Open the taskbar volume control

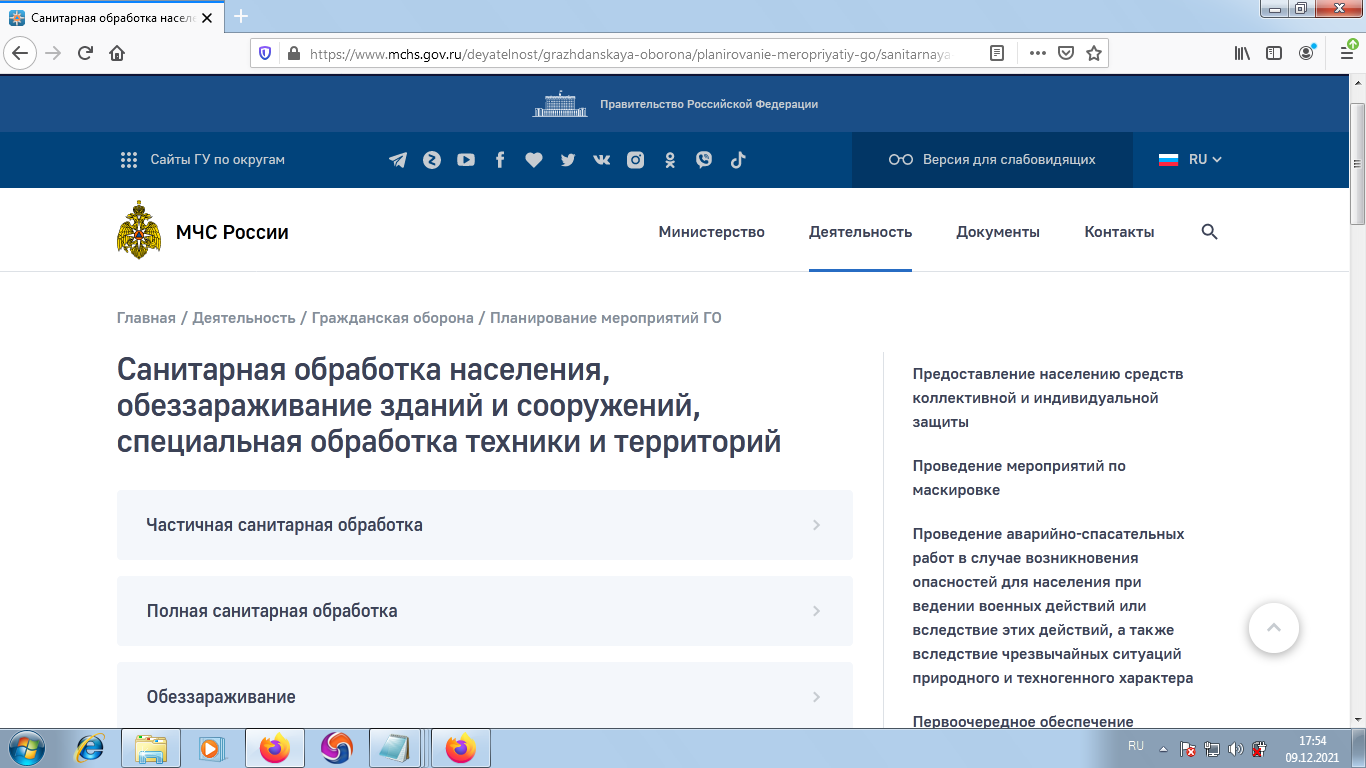(1234, 747)
